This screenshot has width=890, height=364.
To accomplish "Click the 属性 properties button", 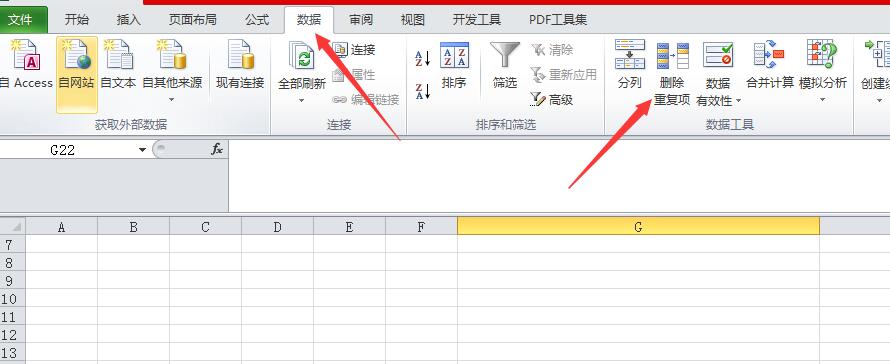I will click(x=354, y=75).
